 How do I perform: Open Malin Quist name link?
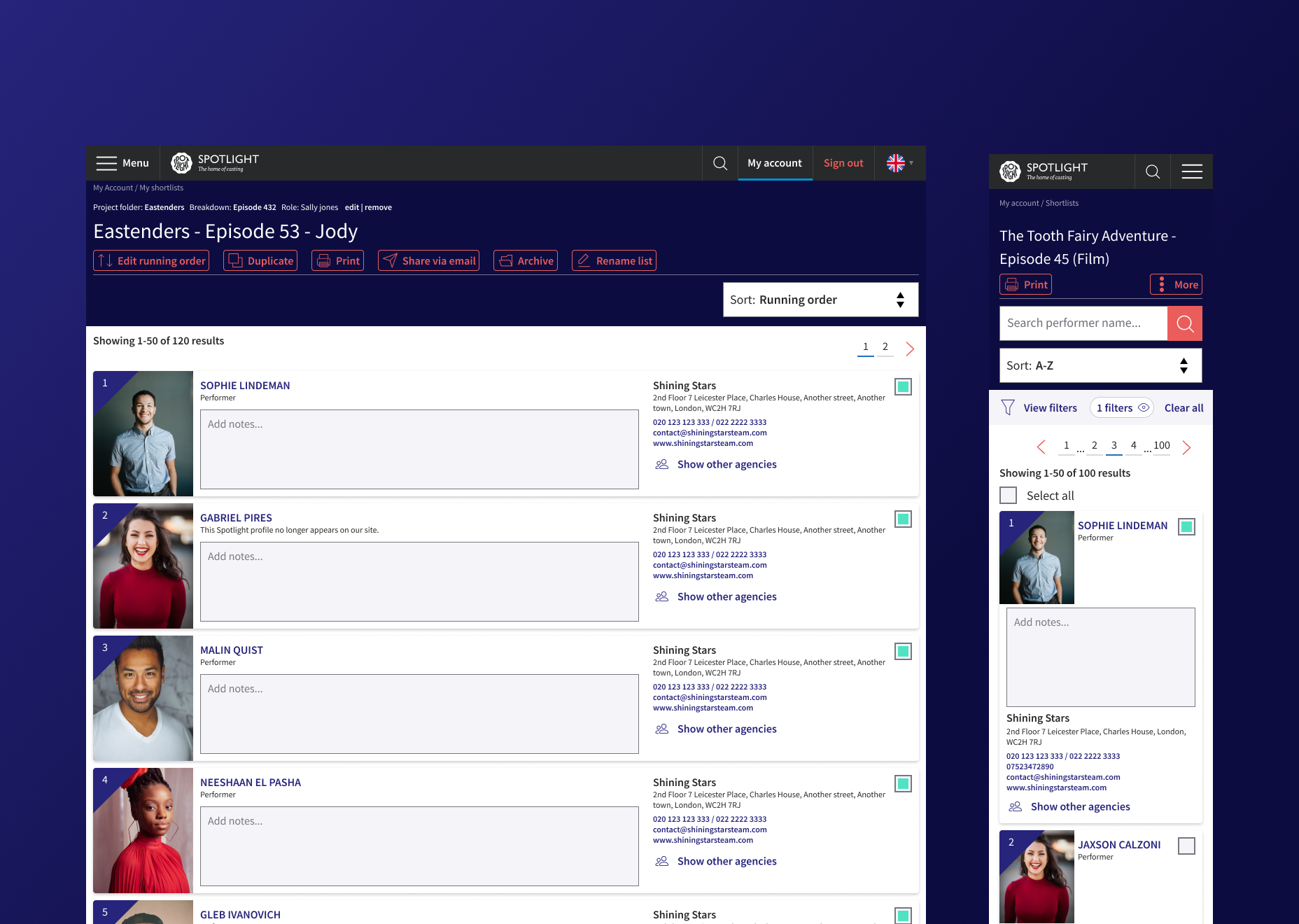[x=232, y=650]
